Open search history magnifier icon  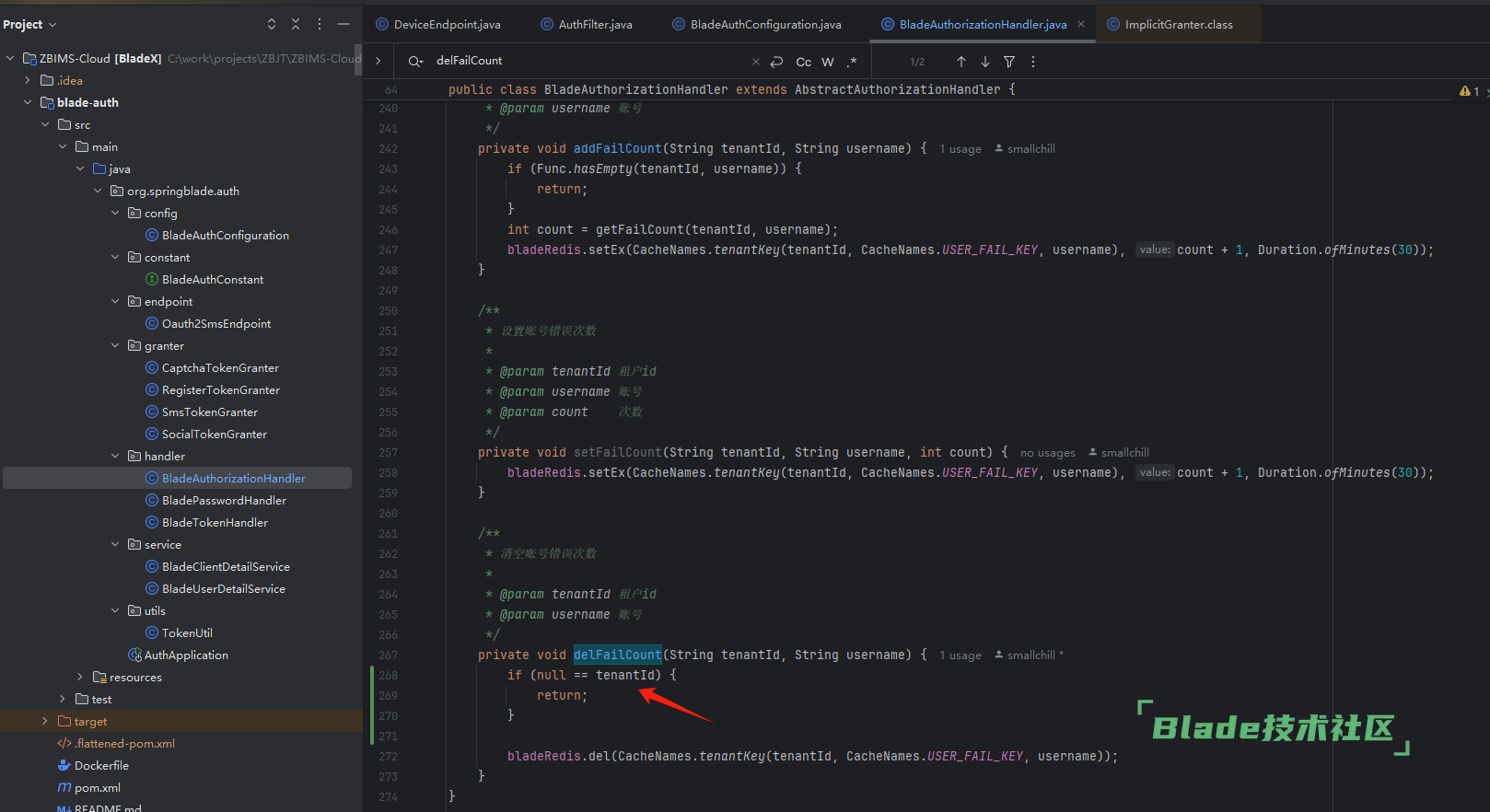[416, 61]
